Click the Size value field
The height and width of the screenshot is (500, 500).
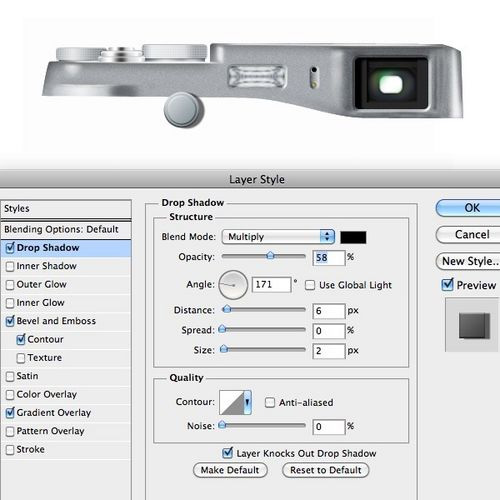329,351
